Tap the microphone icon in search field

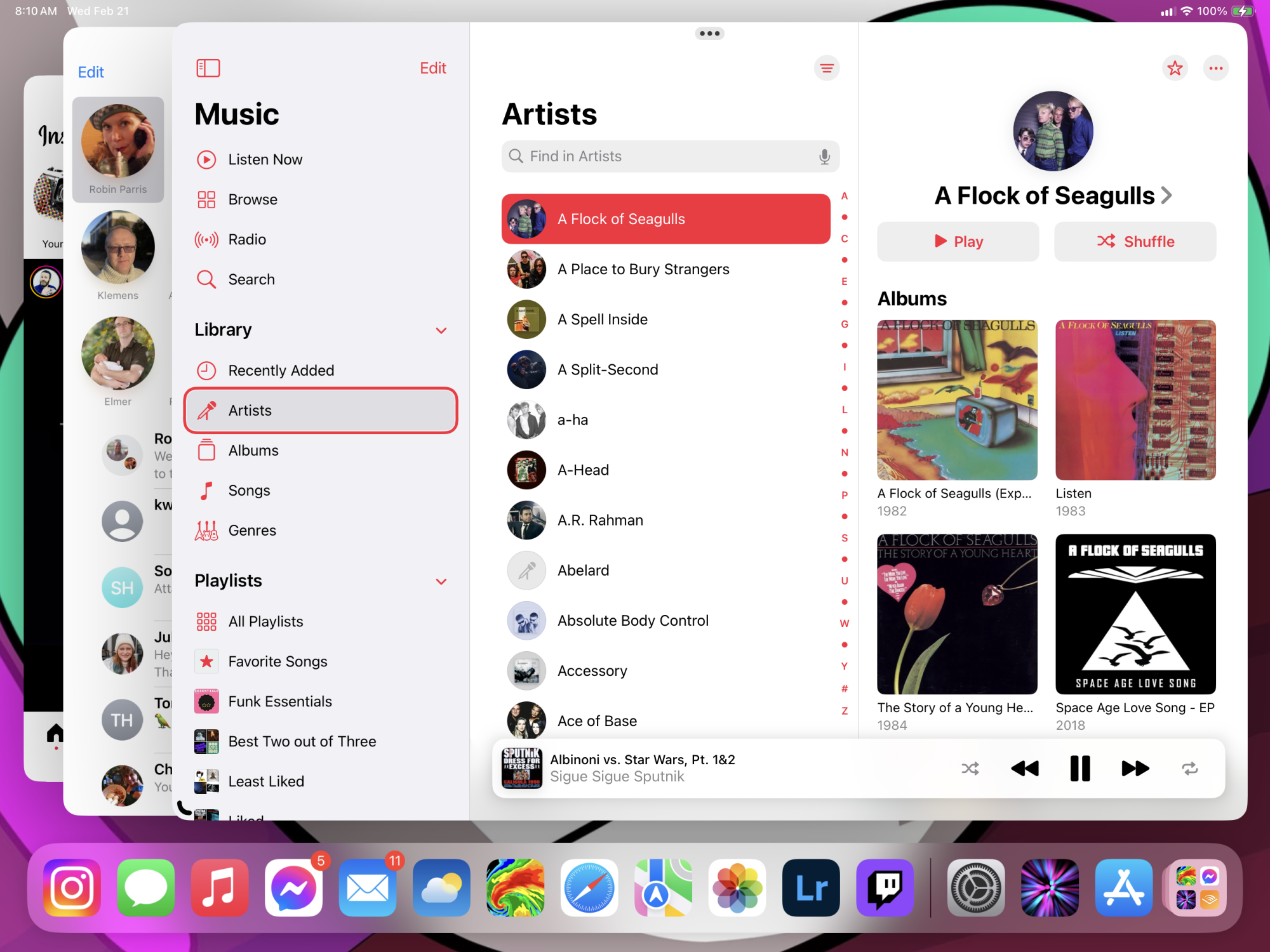(x=824, y=157)
